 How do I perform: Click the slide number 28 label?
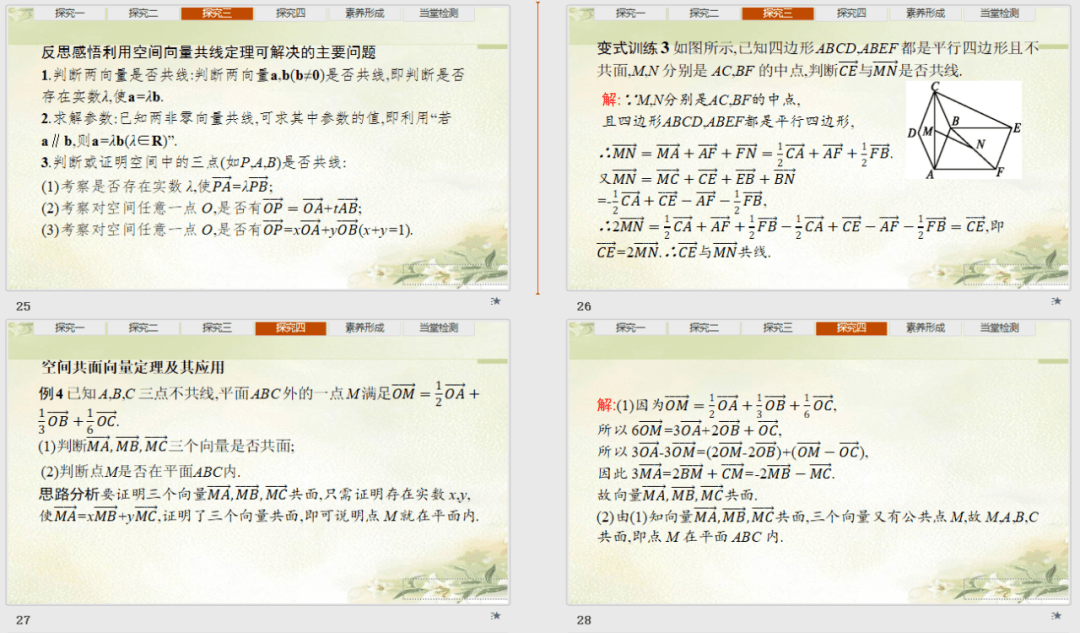tap(584, 620)
